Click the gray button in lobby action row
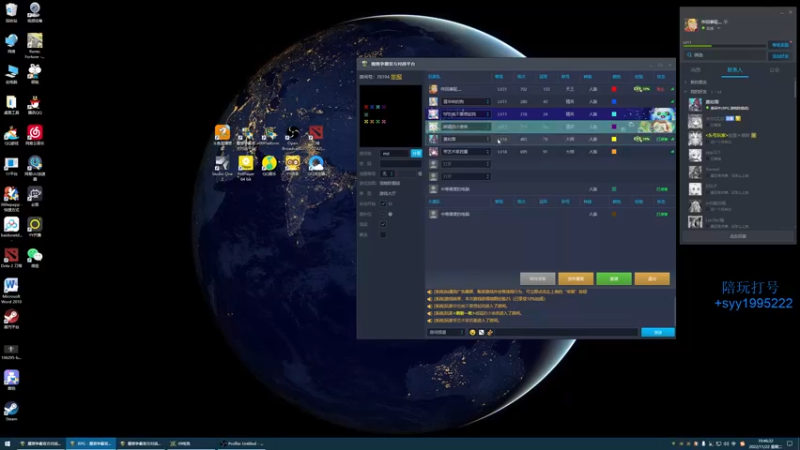 click(x=537, y=279)
